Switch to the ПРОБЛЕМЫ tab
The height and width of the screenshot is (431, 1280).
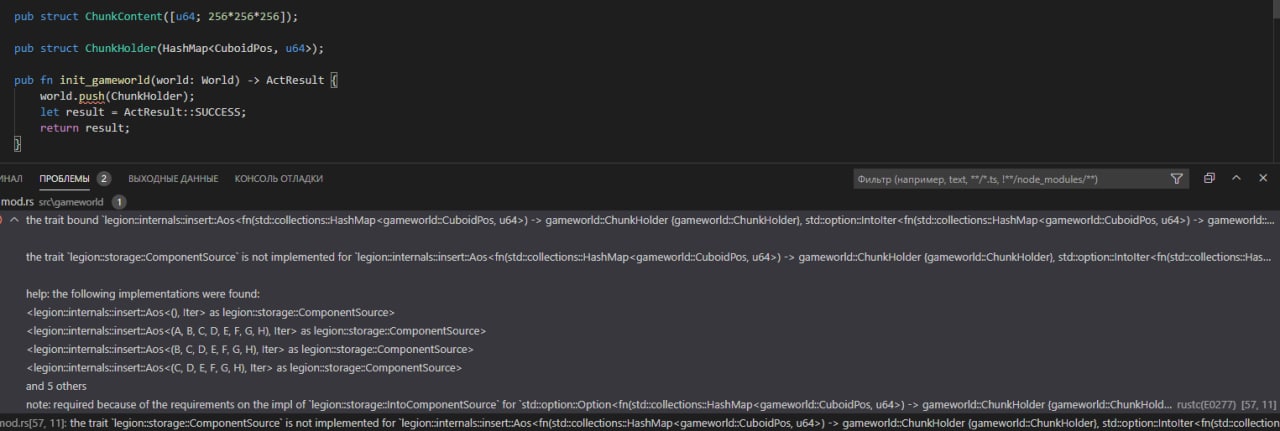coord(64,179)
